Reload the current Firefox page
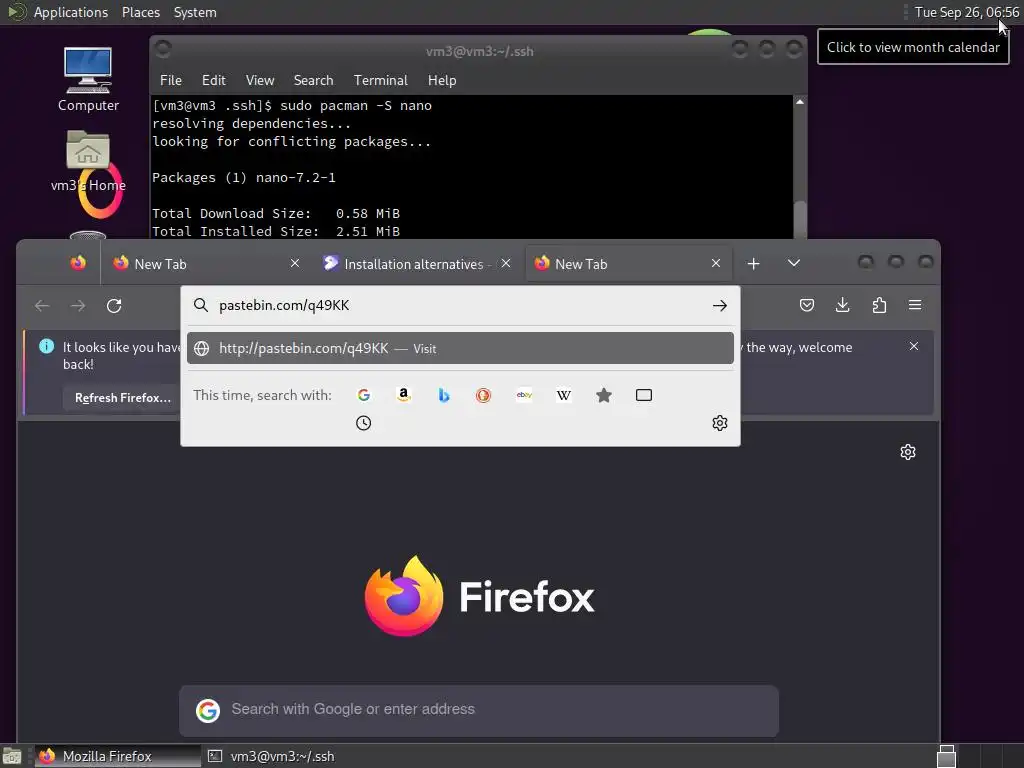Viewport: 1024px width, 768px height. pos(114,306)
